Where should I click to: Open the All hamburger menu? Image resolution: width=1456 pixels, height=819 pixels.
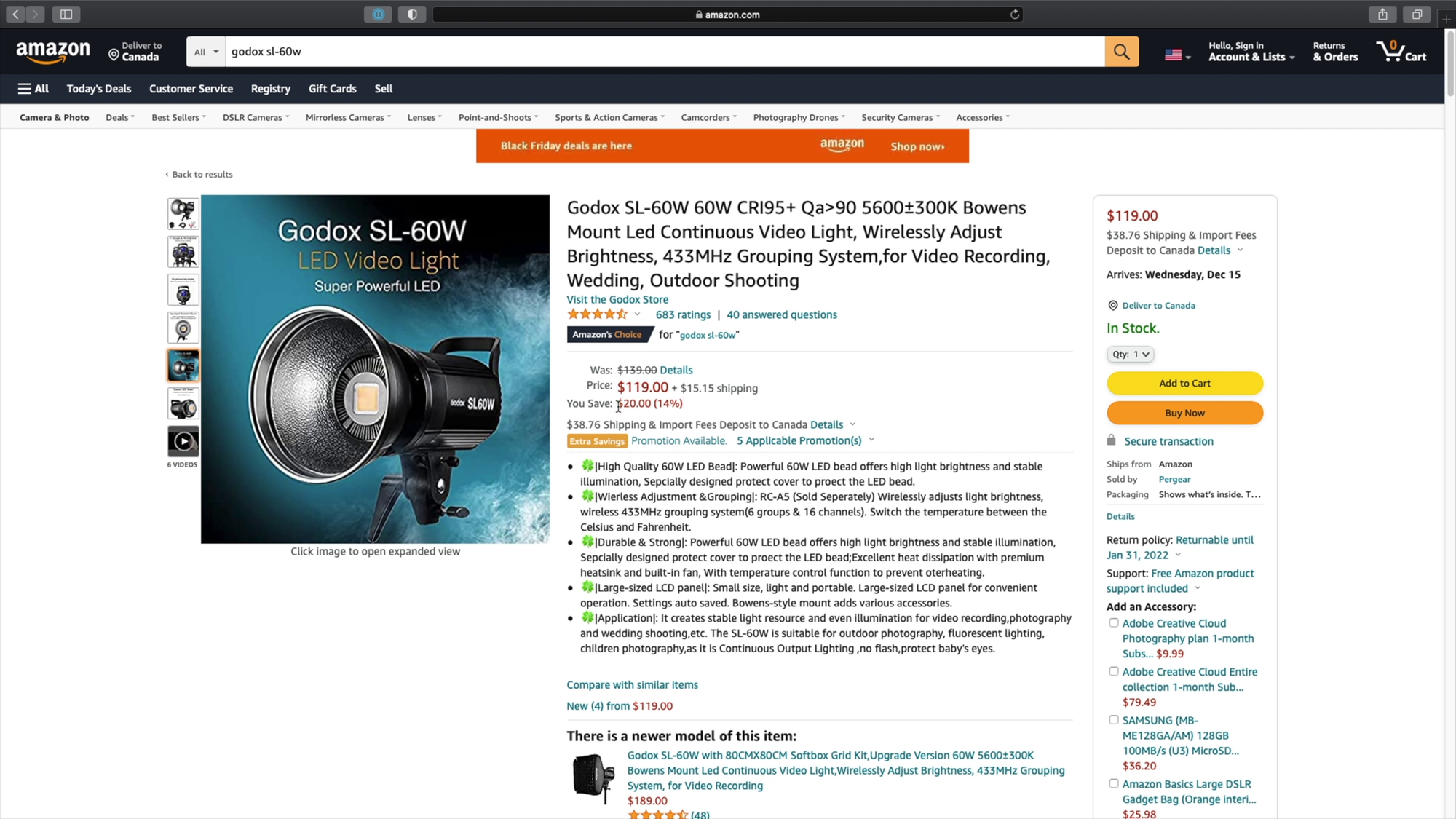33,89
